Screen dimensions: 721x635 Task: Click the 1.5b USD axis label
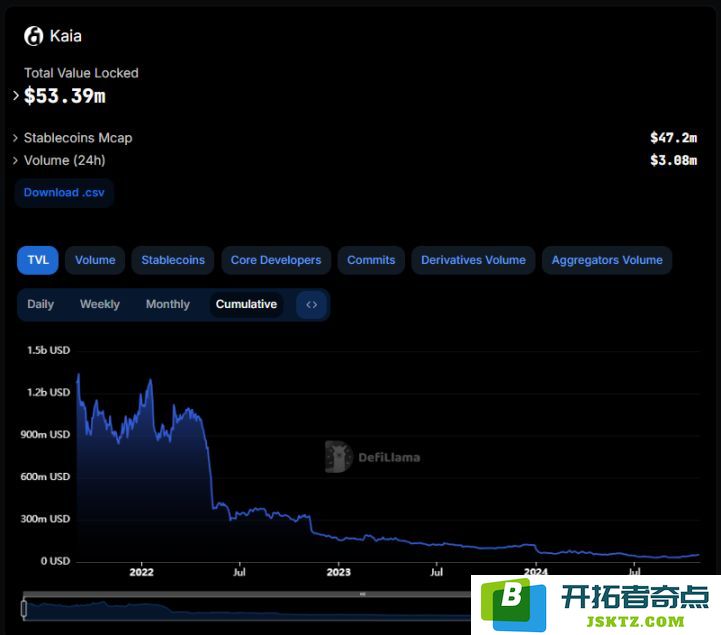49,350
